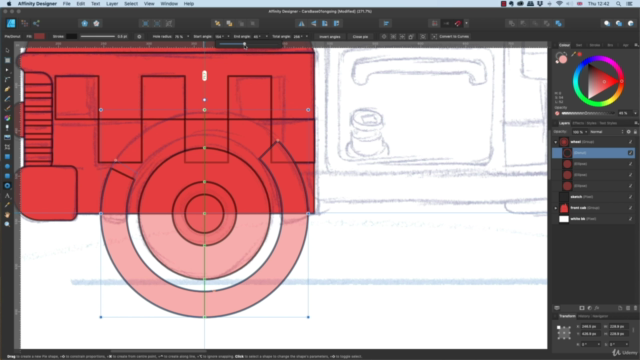The width and height of the screenshot is (640, 360).
Task: Toggle visibility of wheel group layer
Action: [631, 142]
